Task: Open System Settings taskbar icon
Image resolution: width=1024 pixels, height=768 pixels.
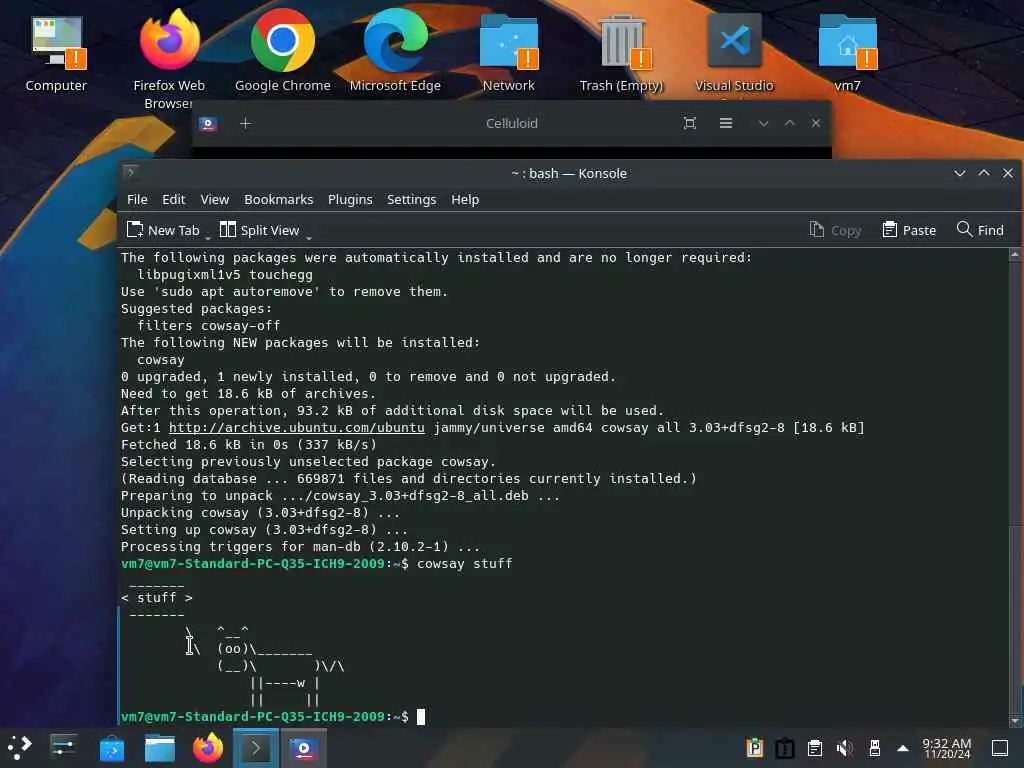Action: 63,748
